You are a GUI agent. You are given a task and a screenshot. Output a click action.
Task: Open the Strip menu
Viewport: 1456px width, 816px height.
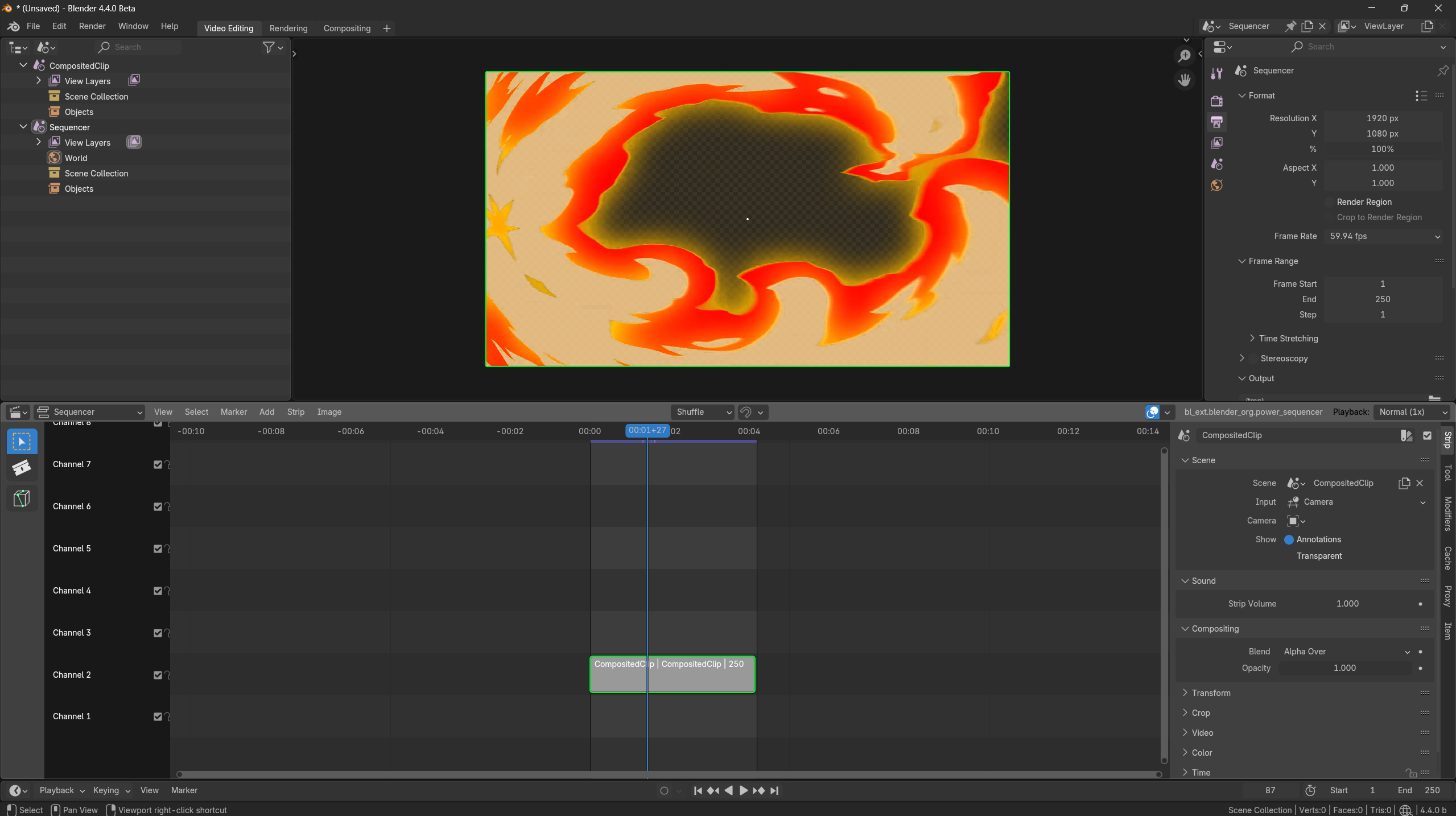296,412
